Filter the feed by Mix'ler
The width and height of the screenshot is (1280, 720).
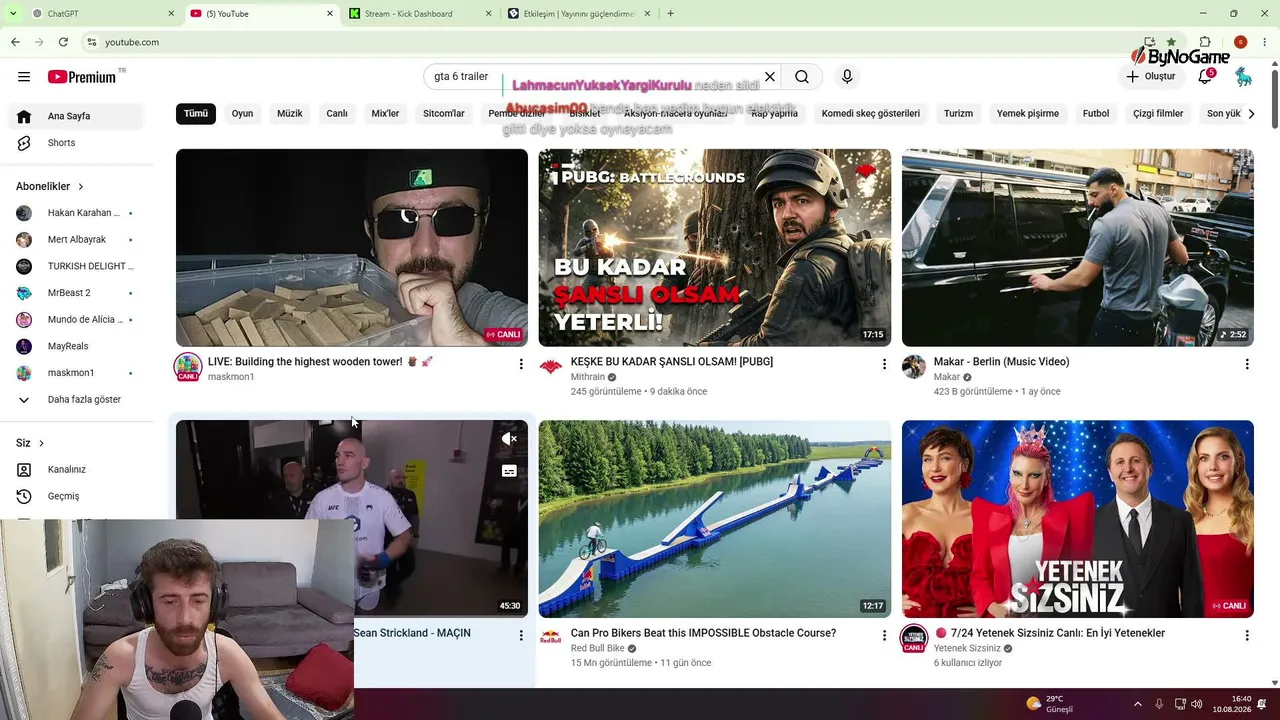(385, 113)
